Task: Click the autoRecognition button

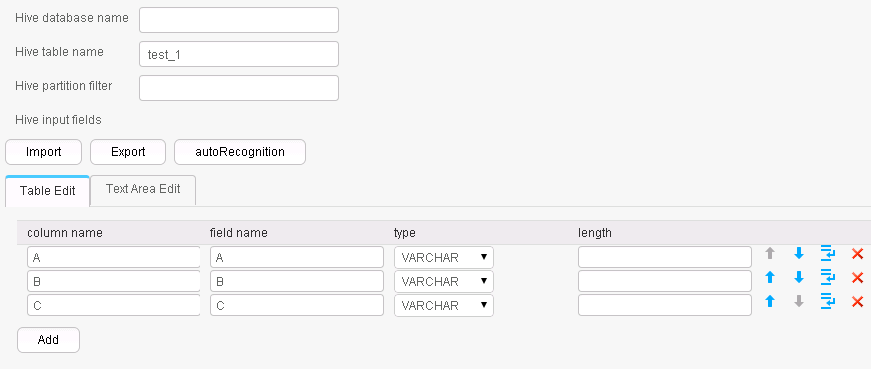Action: 240,152
